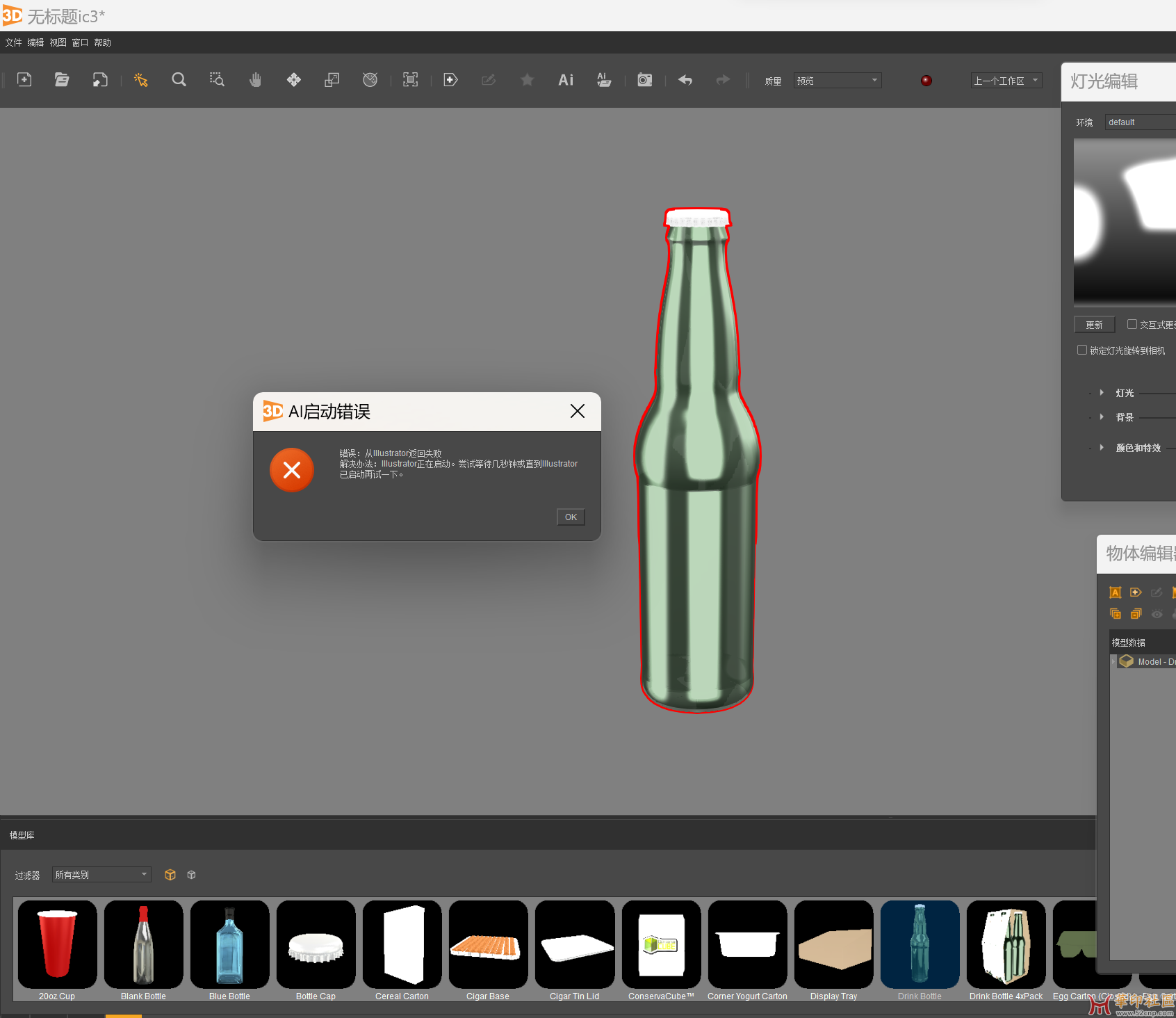Select the Blue Bottle model thumbnail
This screenshot has height=1018, width=1176.
point(229,946)
